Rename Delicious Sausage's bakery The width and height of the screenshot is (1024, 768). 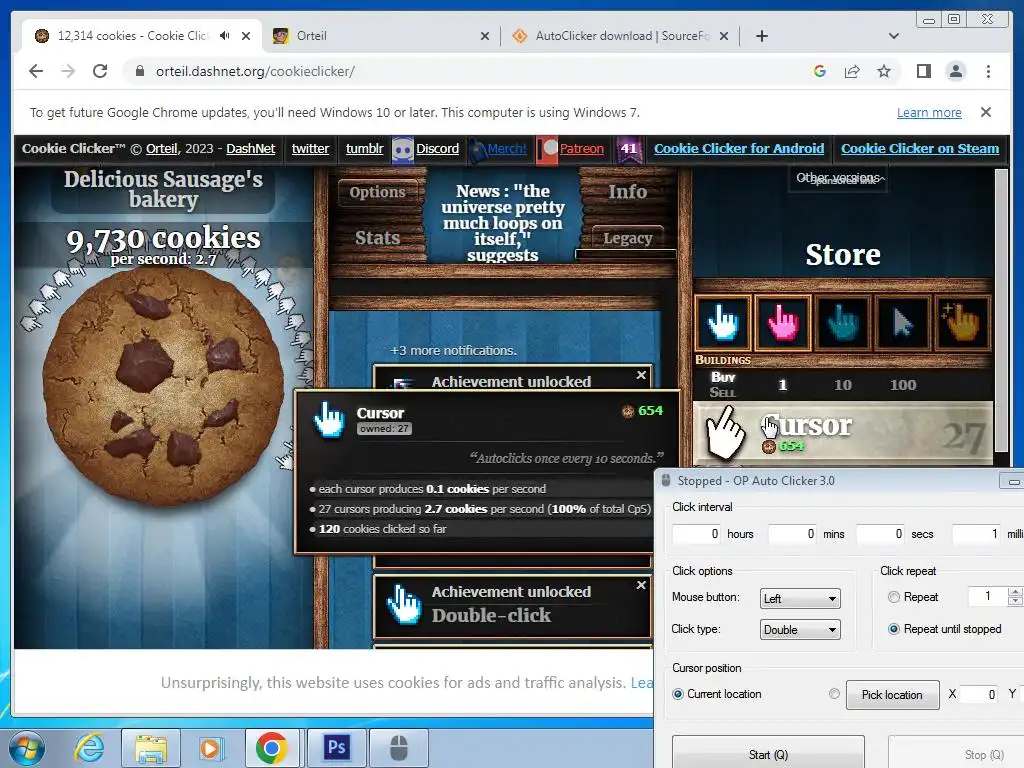click(x=163, y=189)
